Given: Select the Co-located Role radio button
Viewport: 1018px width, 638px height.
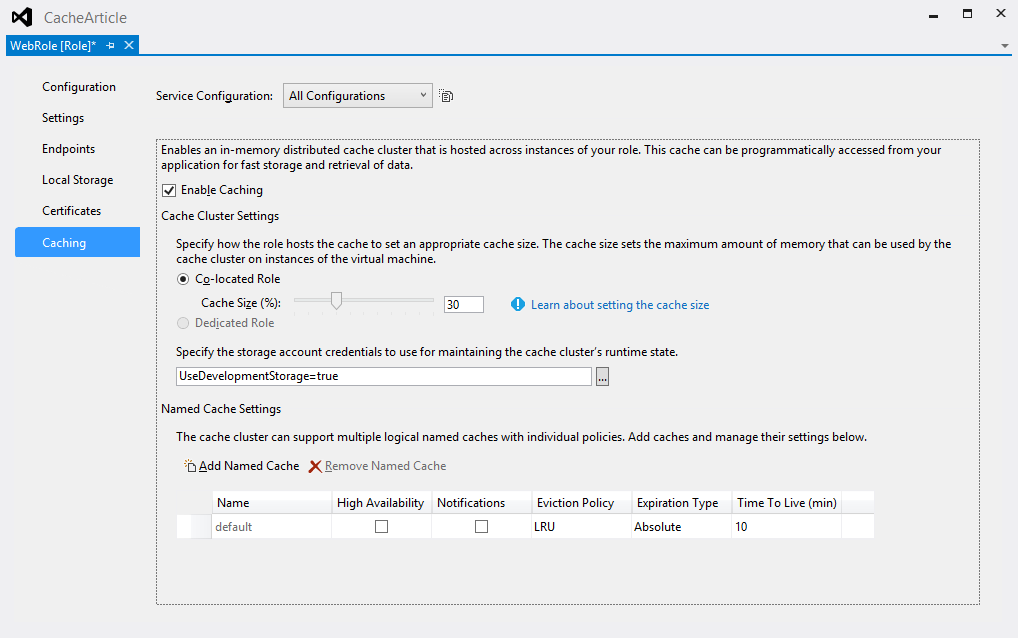Looking at the screenshot, I should click(183, 279).
